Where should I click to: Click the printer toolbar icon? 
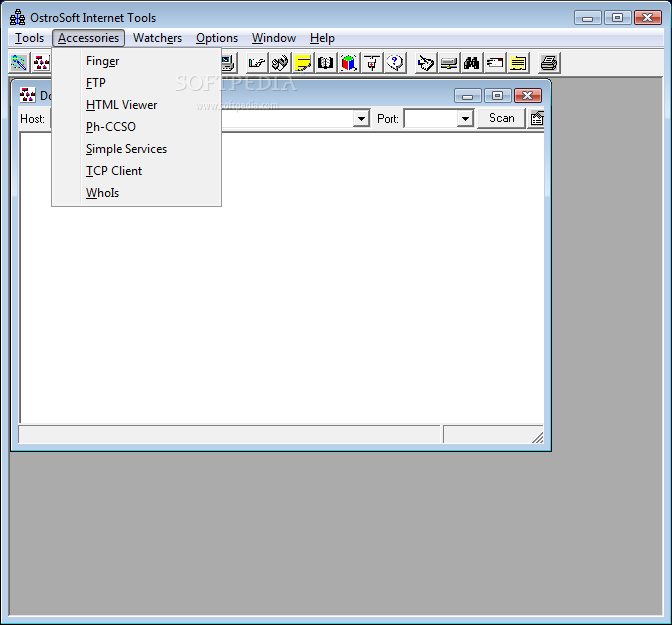(x=549, y=63)
